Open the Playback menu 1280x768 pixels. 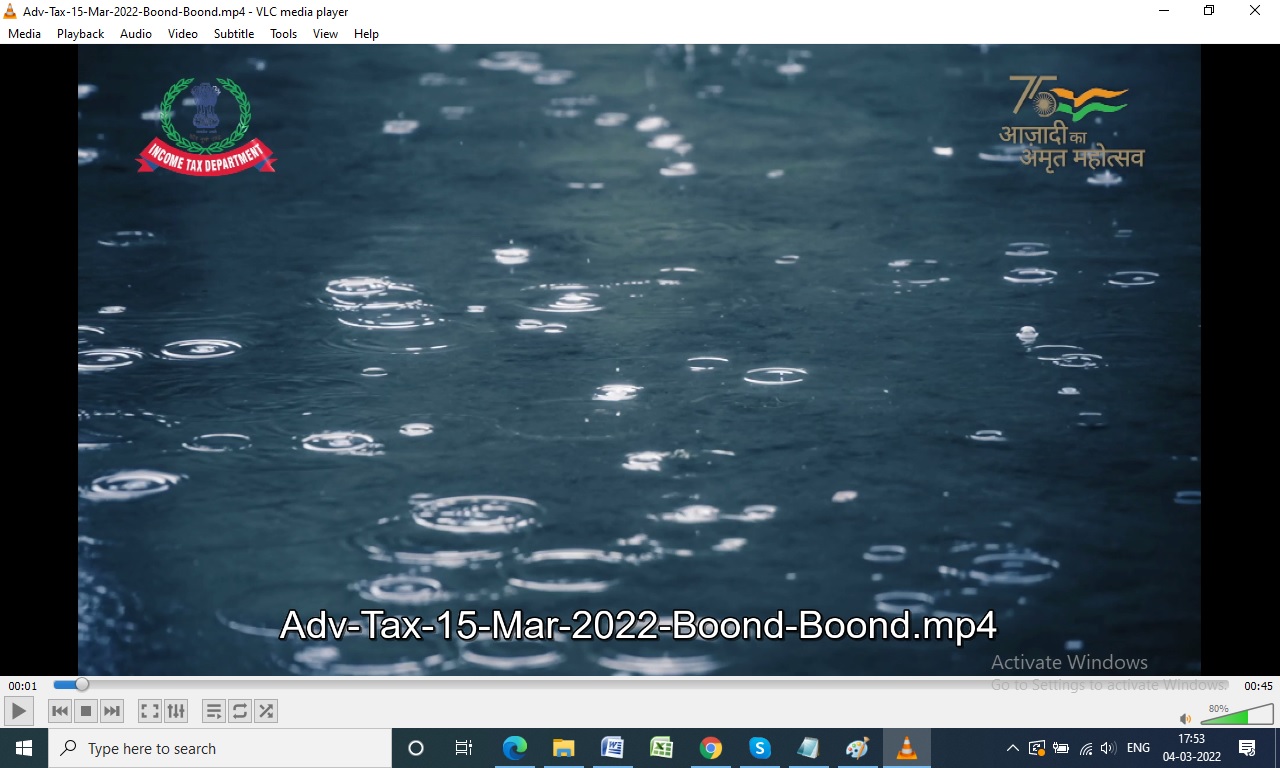(80, 34)
